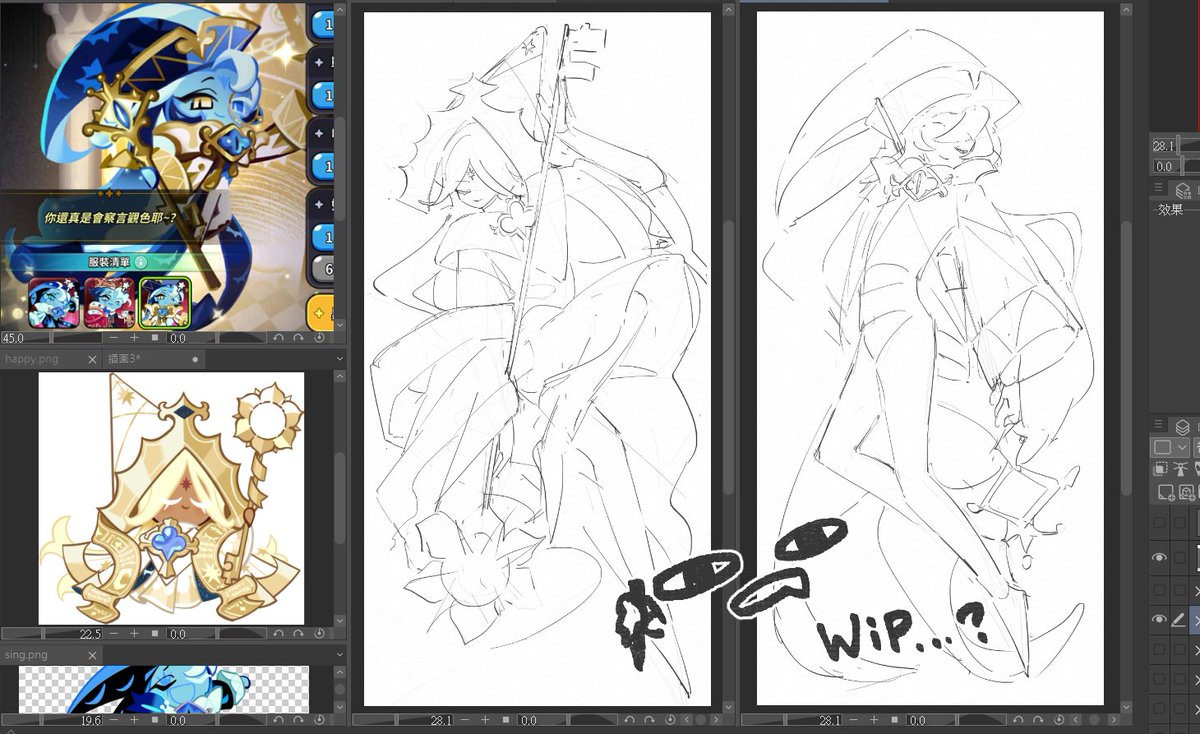This screenshot has height=734, width=1200.
Task: Reset rotation of right WIP canvas
Action: coord(1058,720)
